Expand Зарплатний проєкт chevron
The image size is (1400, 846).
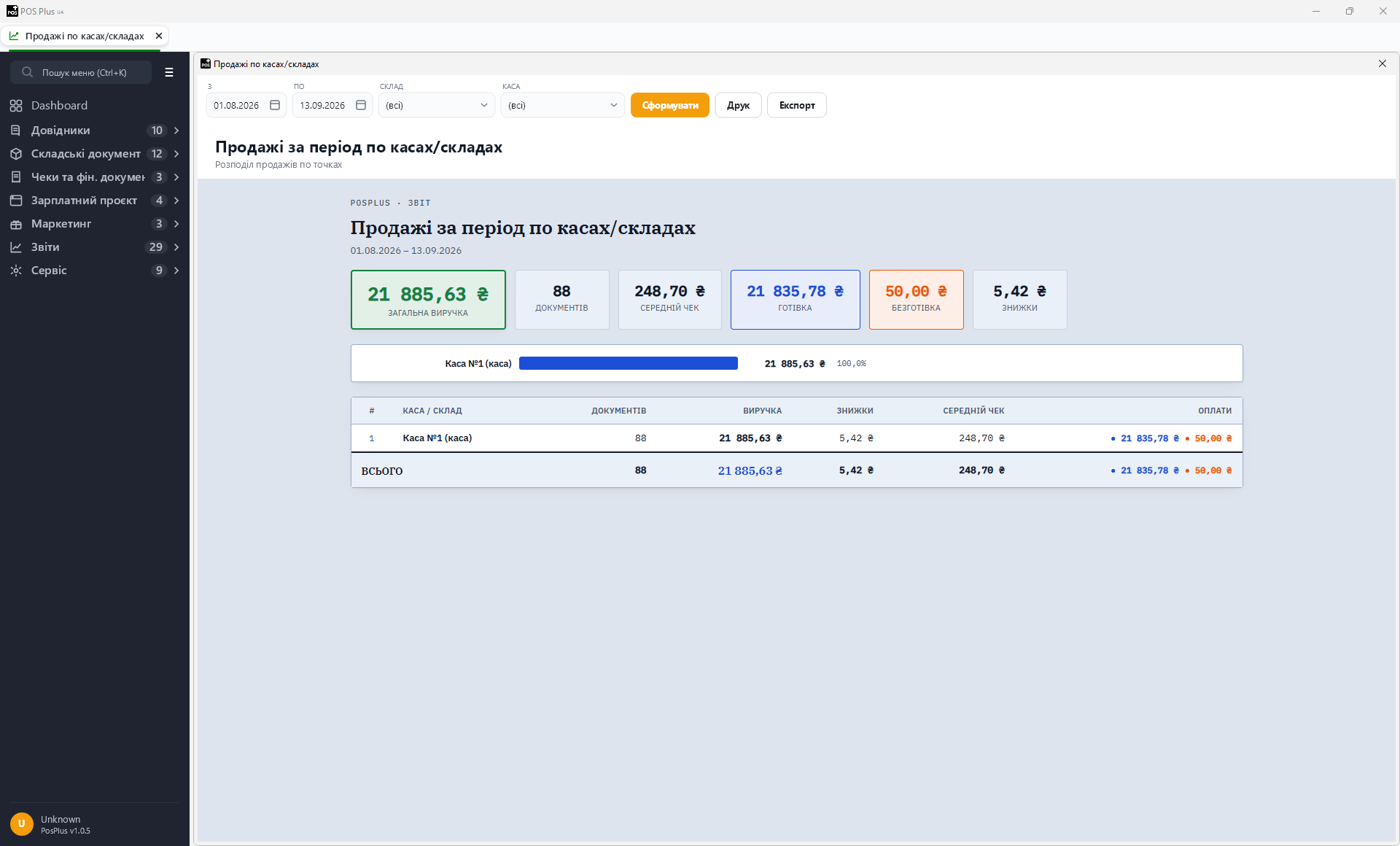(x=176, y=201)
